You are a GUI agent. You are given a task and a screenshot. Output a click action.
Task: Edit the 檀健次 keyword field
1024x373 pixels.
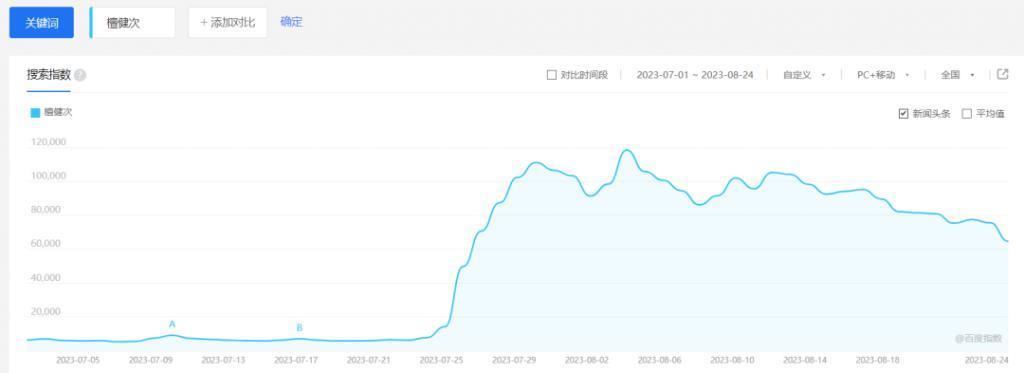click(x=133, y=23)
